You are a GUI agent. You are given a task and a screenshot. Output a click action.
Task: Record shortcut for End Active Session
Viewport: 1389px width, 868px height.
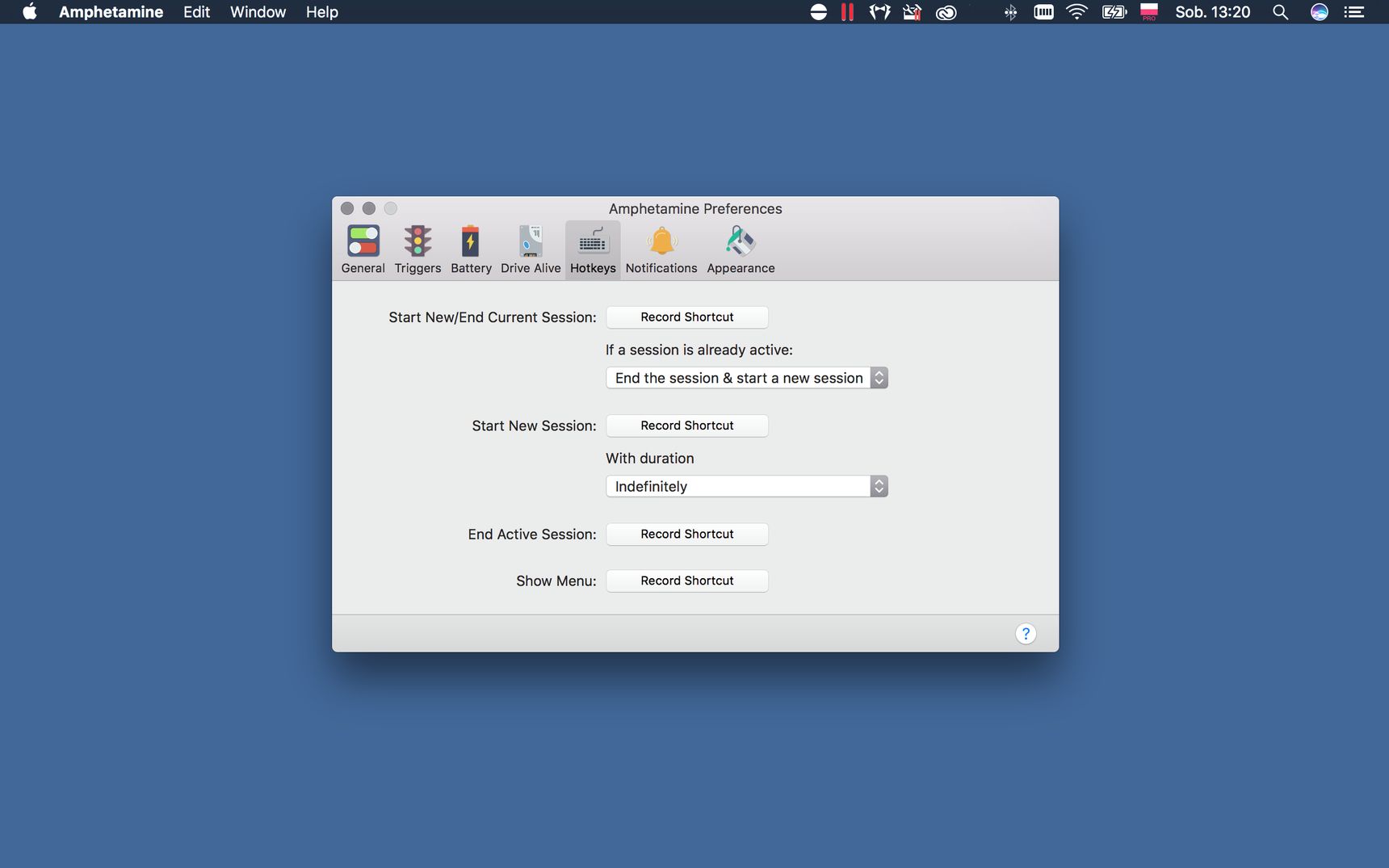click(x=687, y=534)
